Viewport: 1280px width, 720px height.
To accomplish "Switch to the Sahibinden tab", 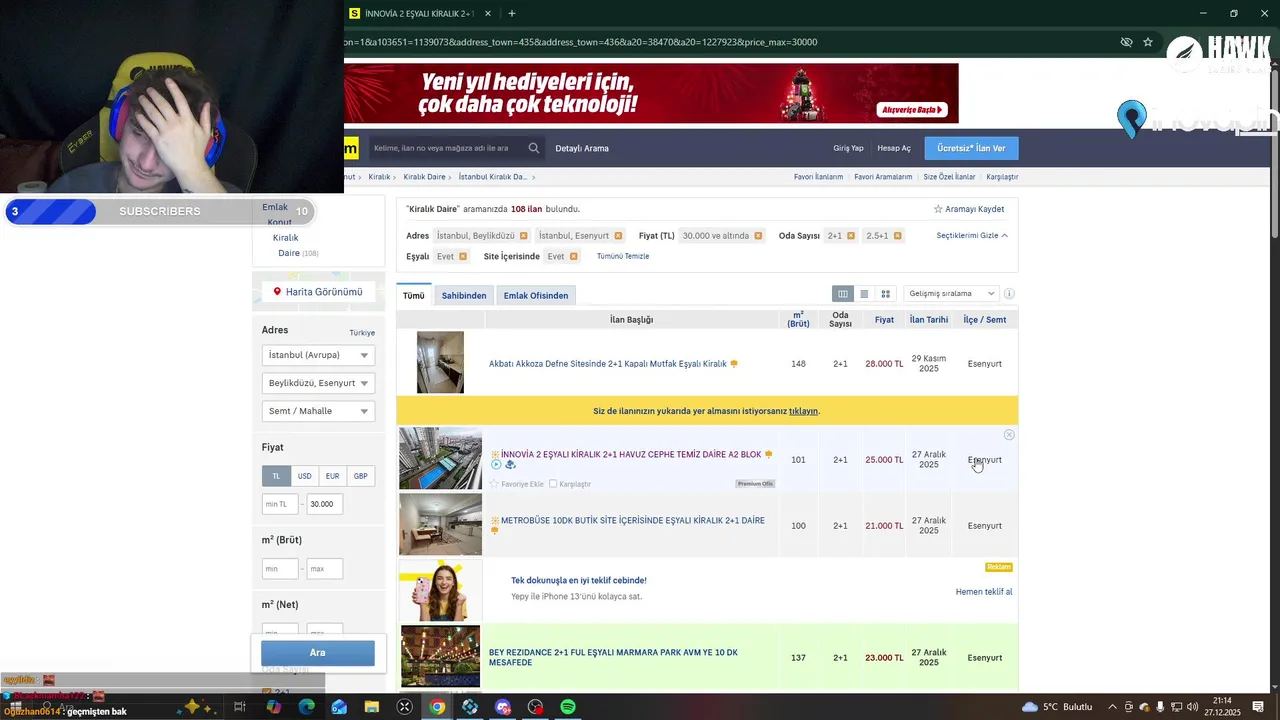I will click(x=464, y=295).
